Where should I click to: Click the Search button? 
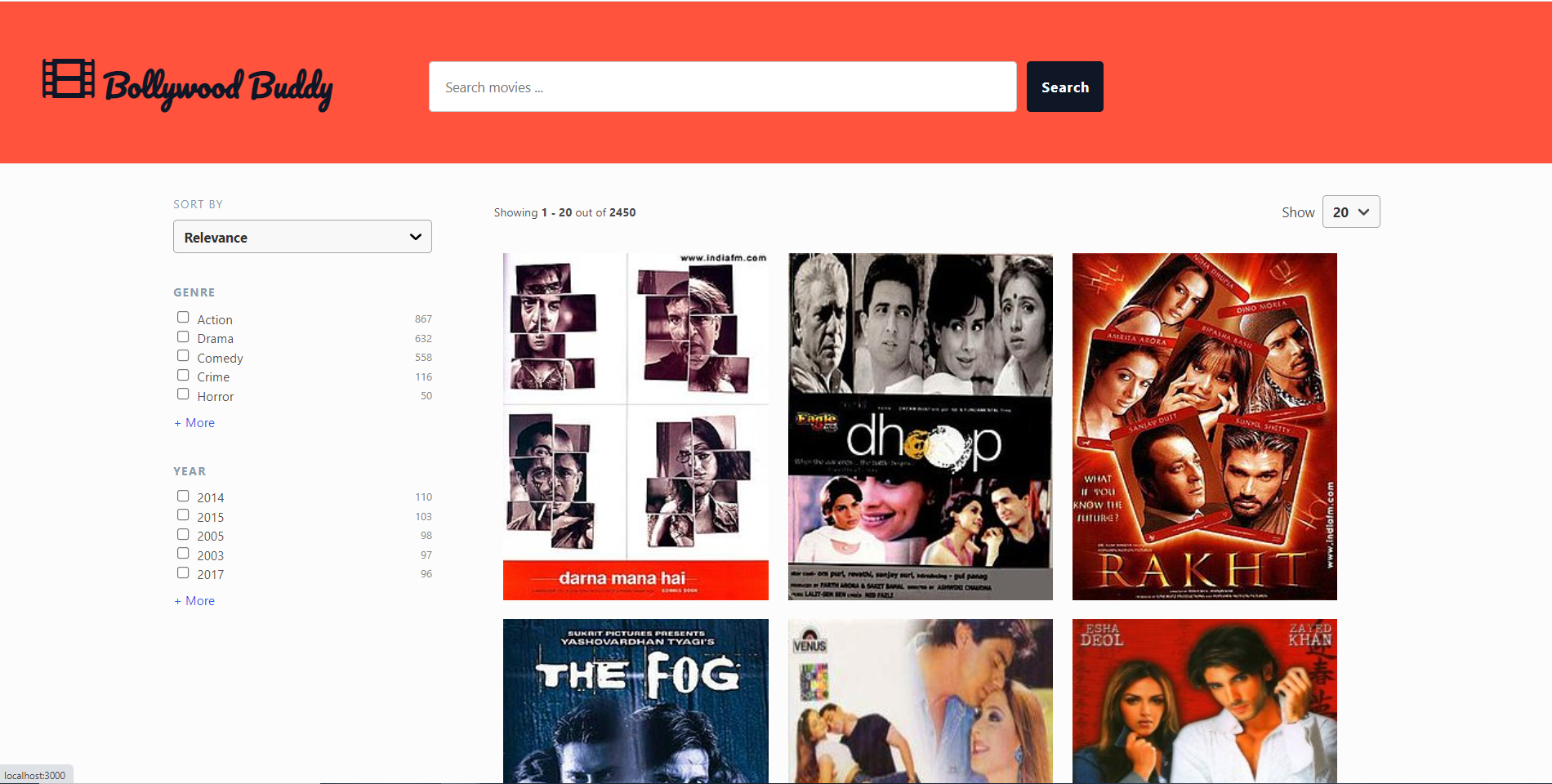pos(1064,87)
